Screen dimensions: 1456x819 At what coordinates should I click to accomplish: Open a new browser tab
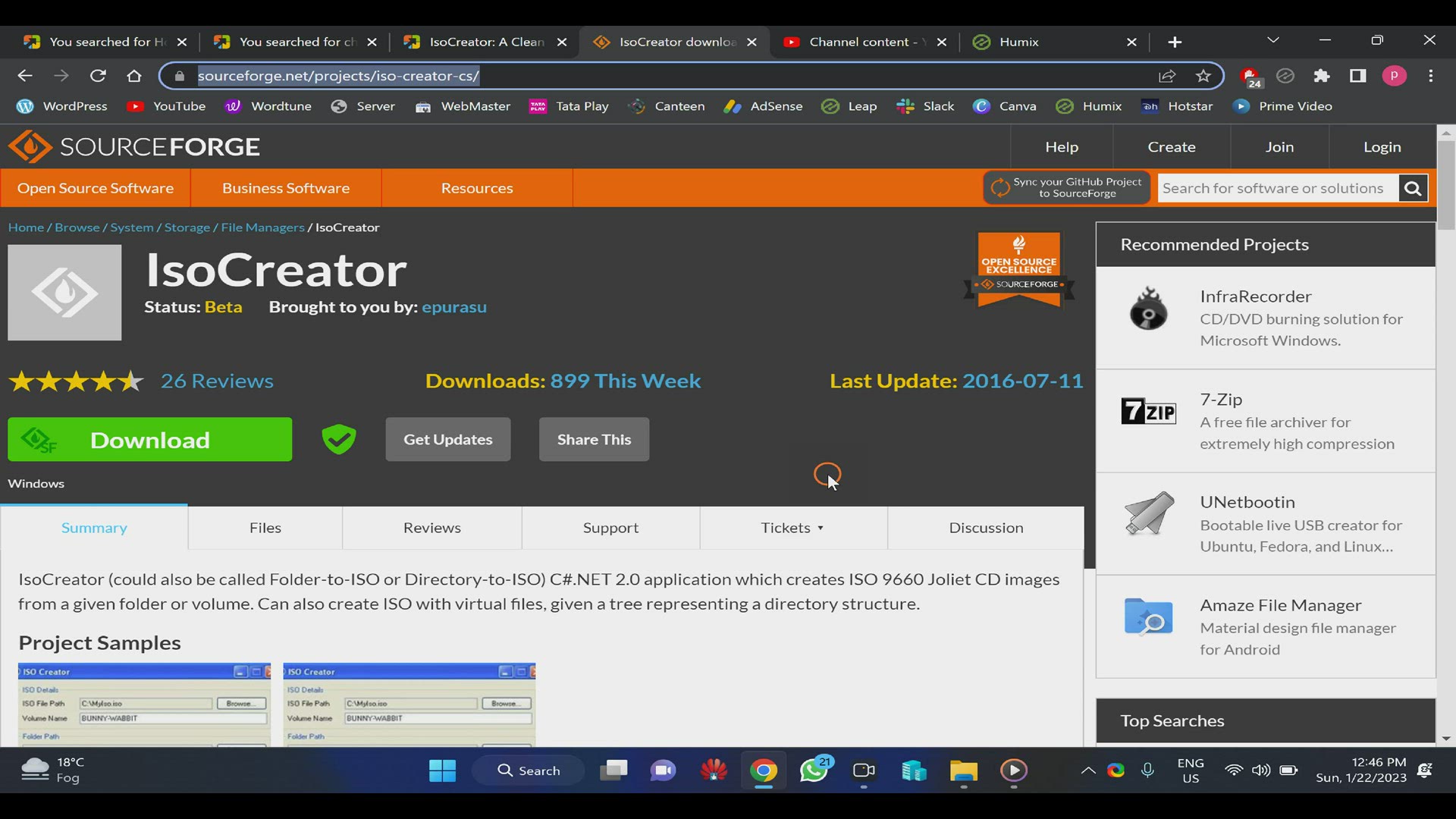coord(1175,42)
